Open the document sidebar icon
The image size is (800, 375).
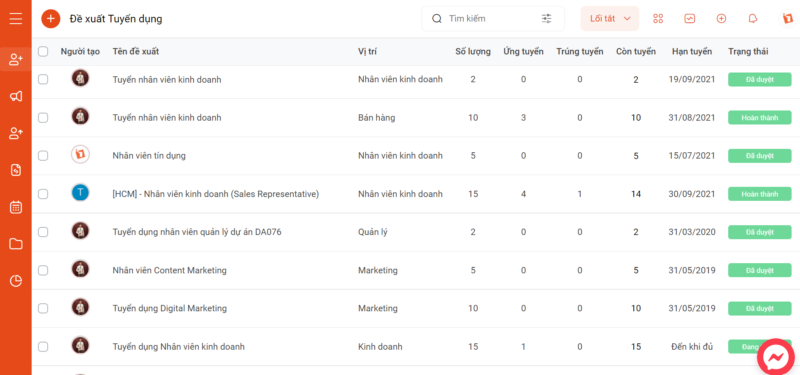click(x=16, y=170)
